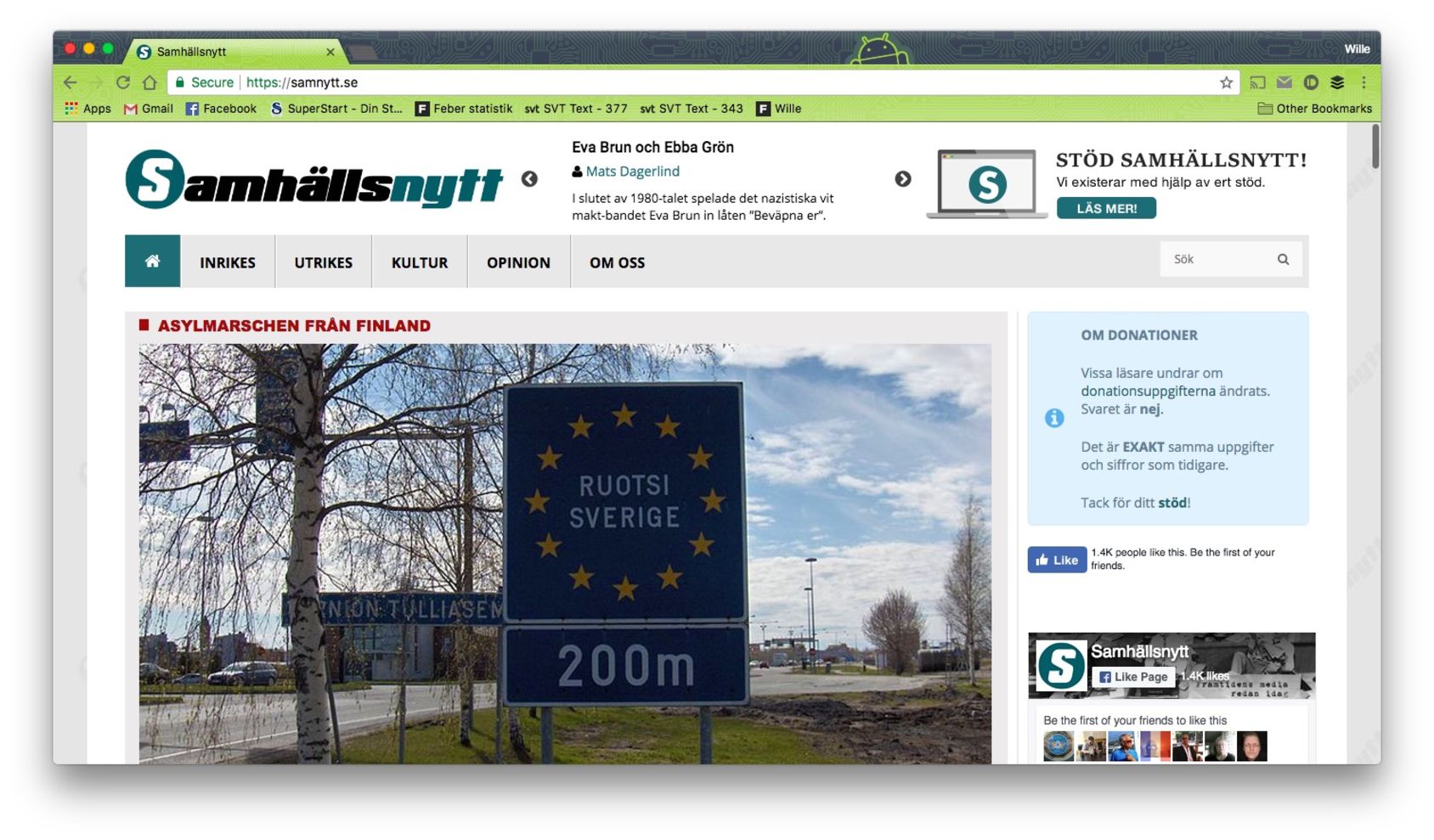Click the Facebook Like Page button
The image size is (1434, 840).
pyautogui.click(x=1133, y=677)
